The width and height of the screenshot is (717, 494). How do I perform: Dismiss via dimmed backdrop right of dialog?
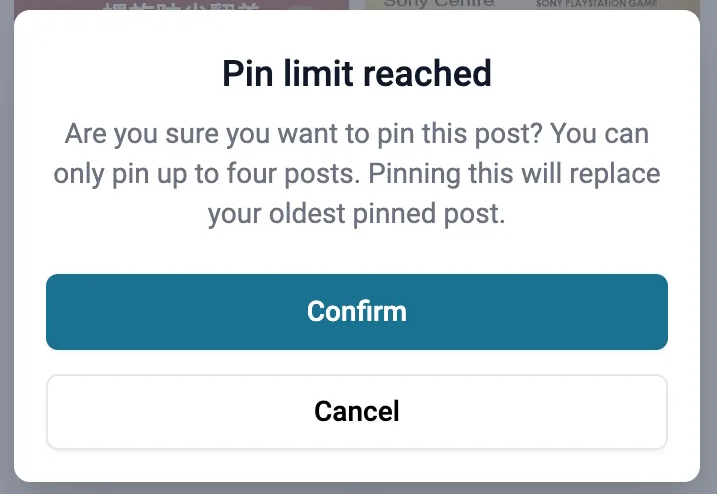point(708,247)
